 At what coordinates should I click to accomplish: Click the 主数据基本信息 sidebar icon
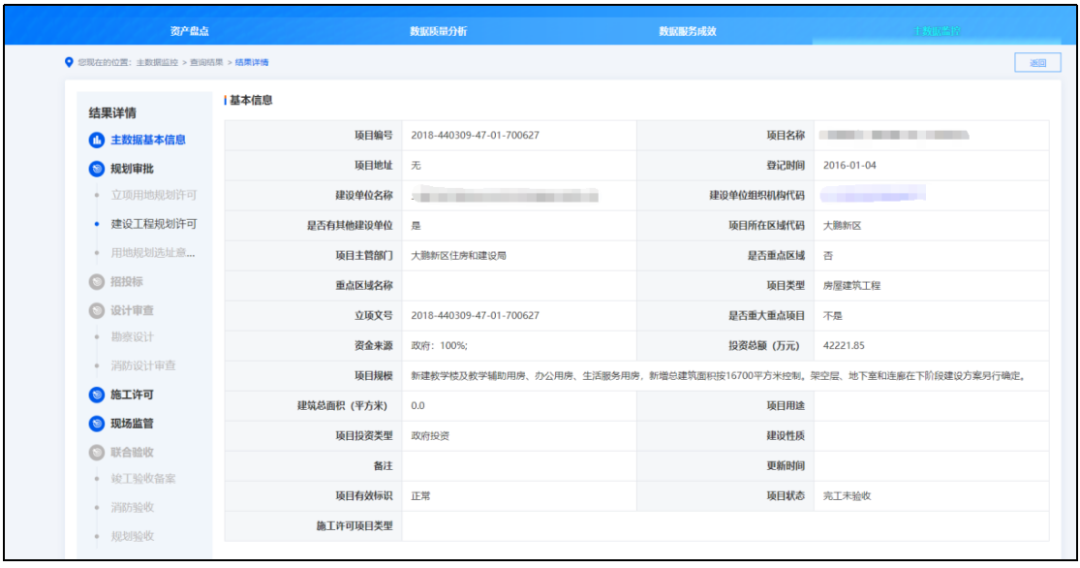tap(97, 140)
